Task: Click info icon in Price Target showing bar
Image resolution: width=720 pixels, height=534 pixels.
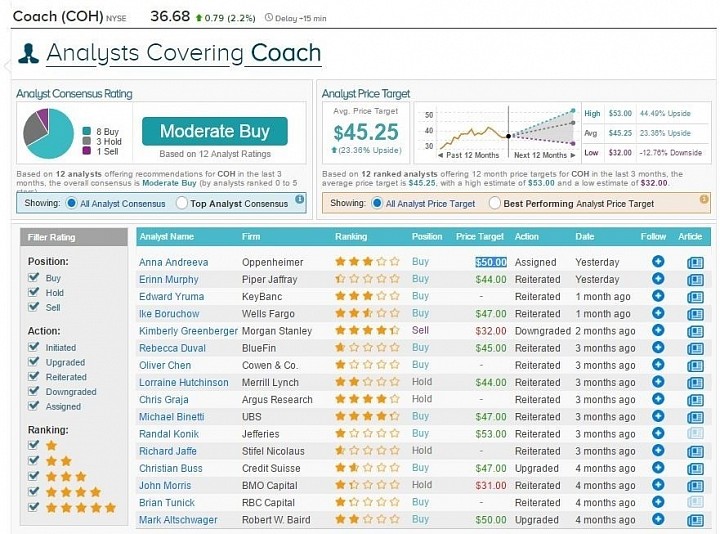Action: click(703, 199)
